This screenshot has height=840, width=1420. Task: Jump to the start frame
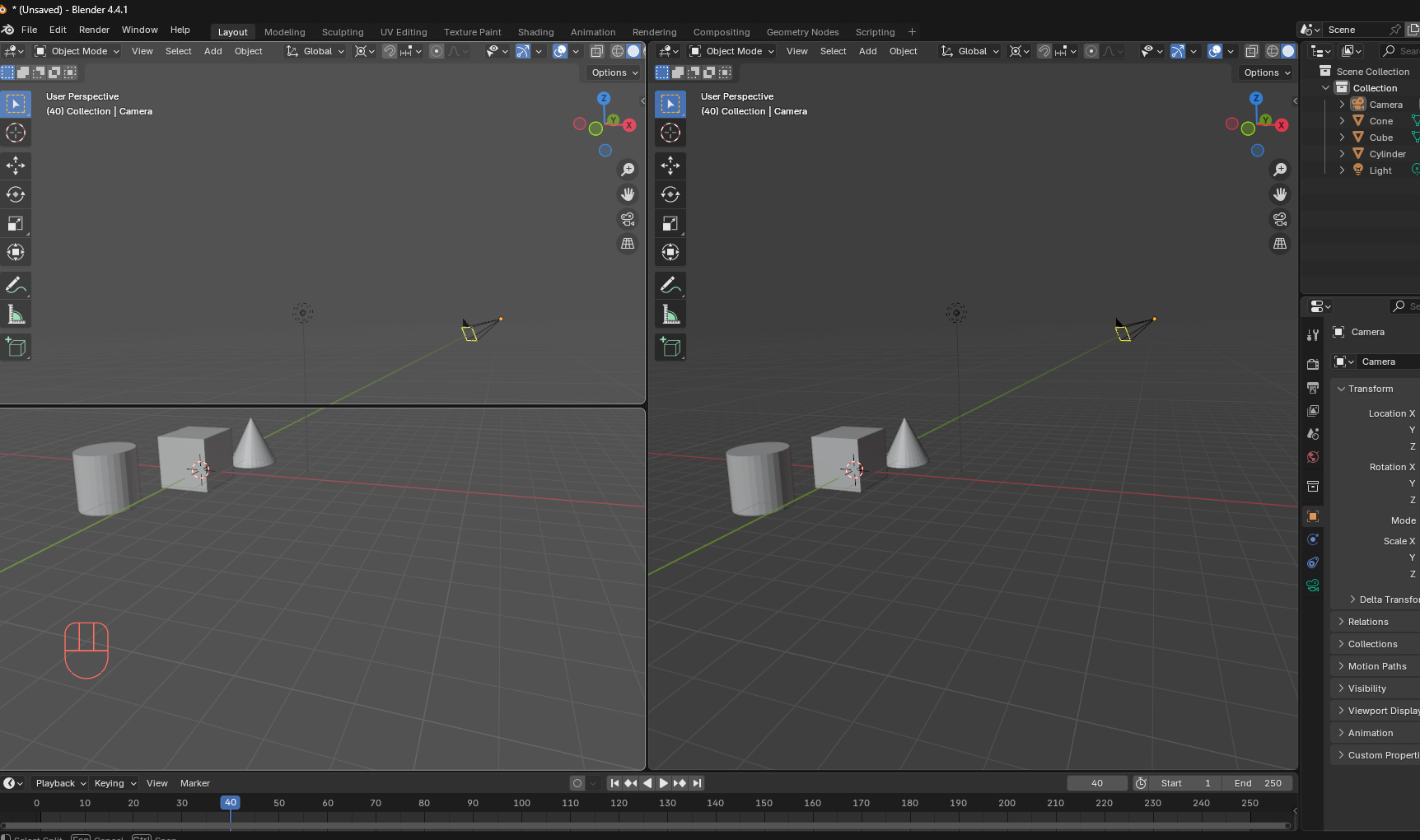point(614,783)
